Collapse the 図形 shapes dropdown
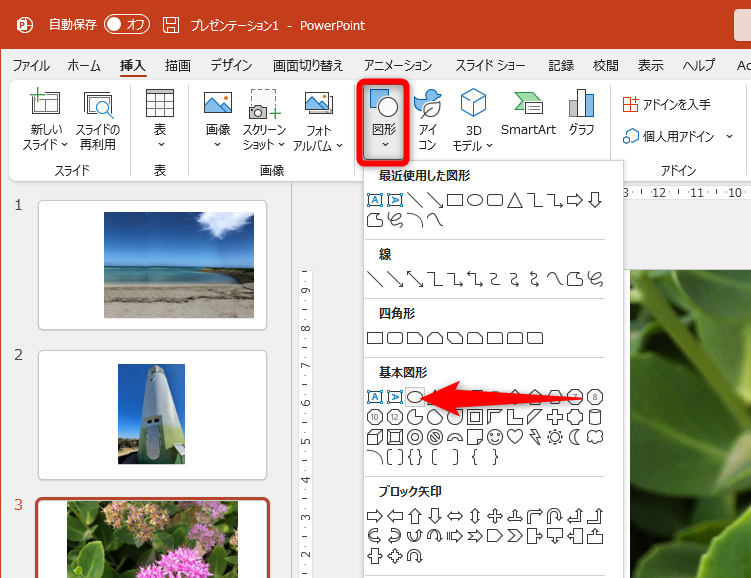This screenshot has height=578, width=751. click(x=384, y=123)
